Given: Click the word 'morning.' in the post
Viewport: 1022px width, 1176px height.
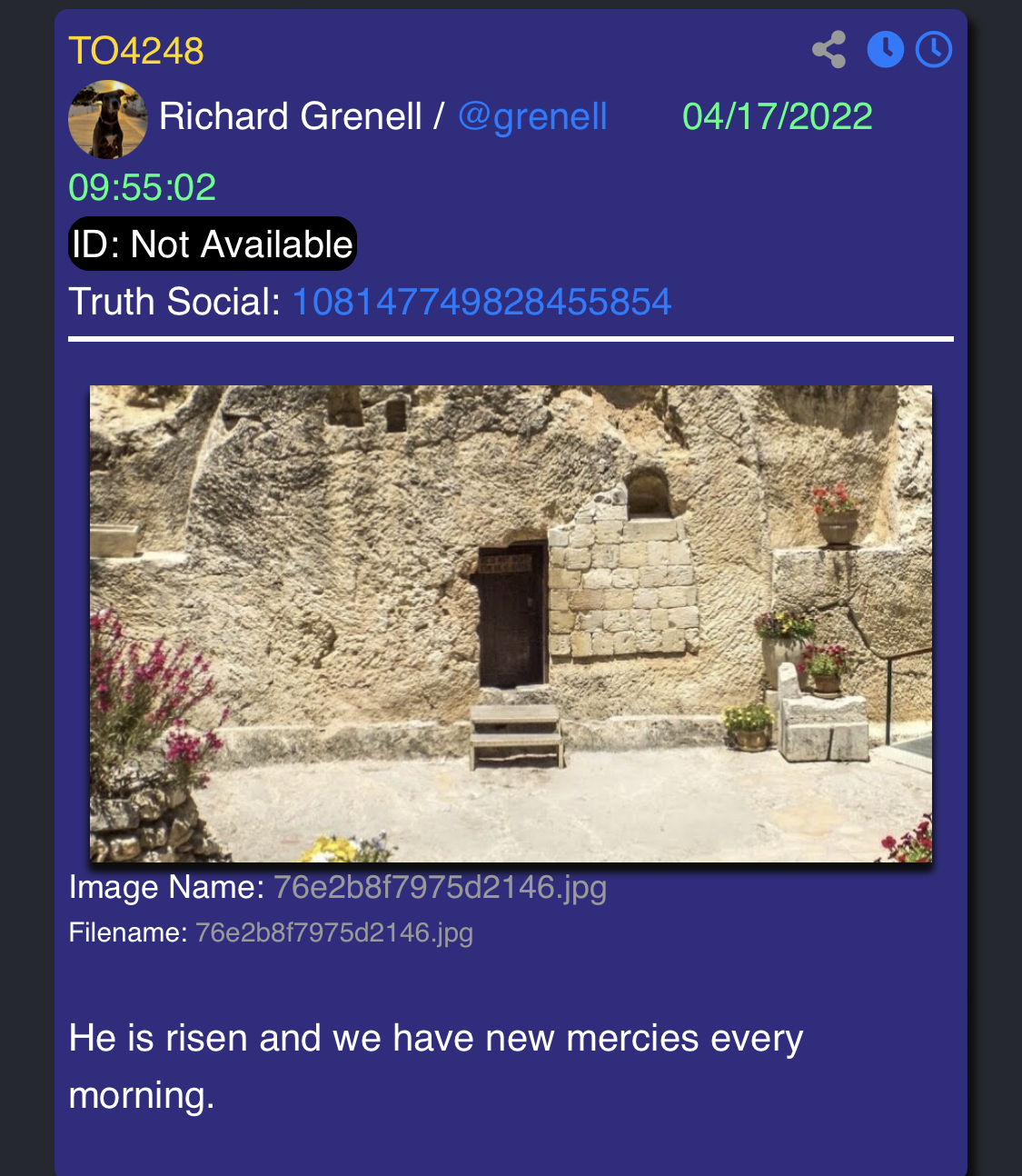Looking at the screenshot, I should click(142, 1095).
